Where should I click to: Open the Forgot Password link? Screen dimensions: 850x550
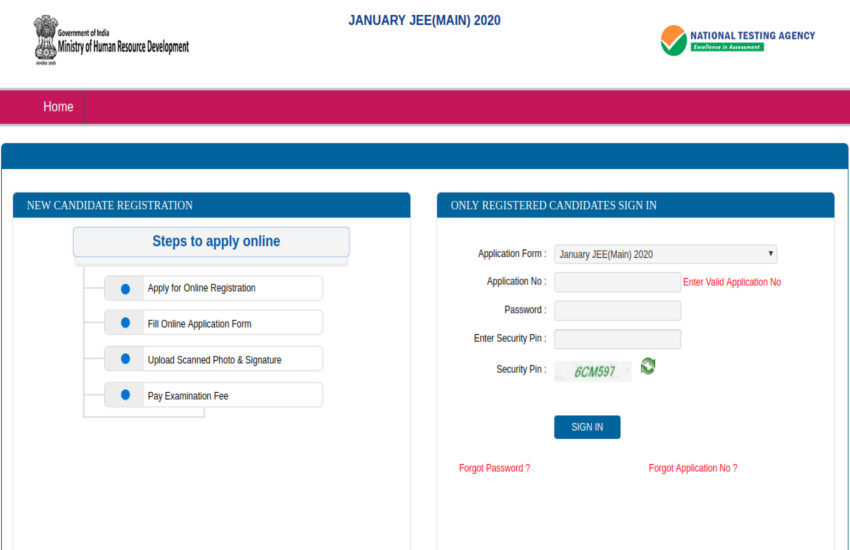click(x=494, y=468)
